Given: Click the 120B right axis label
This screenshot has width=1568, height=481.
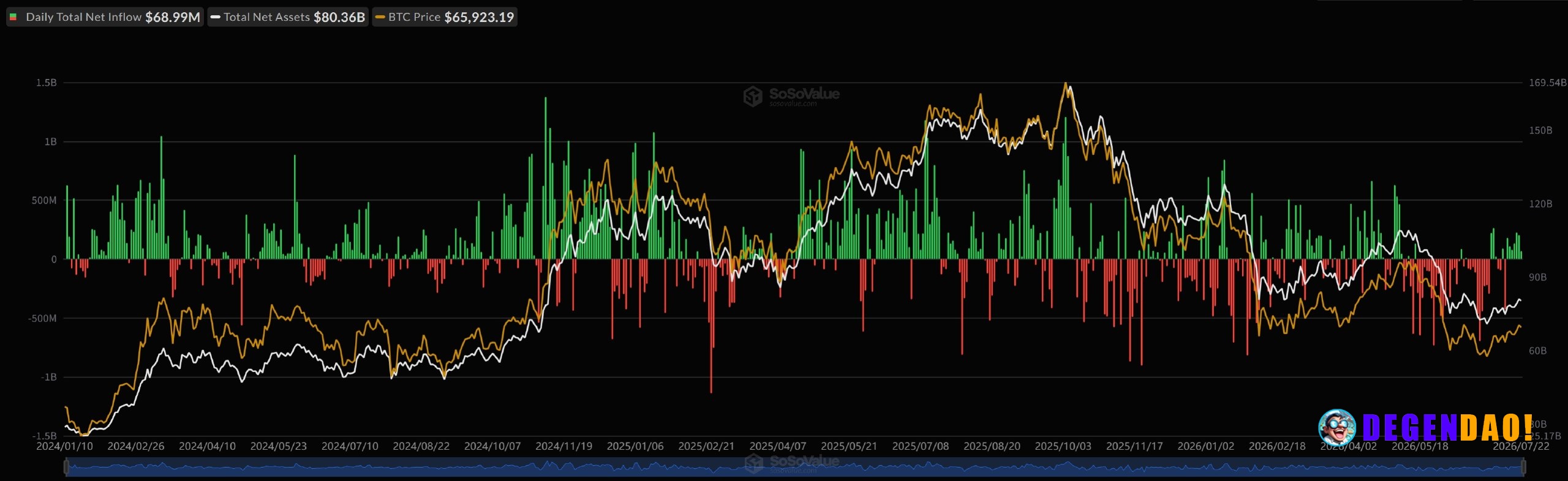Looking at the screenshot, I should tap(1540, 204).
